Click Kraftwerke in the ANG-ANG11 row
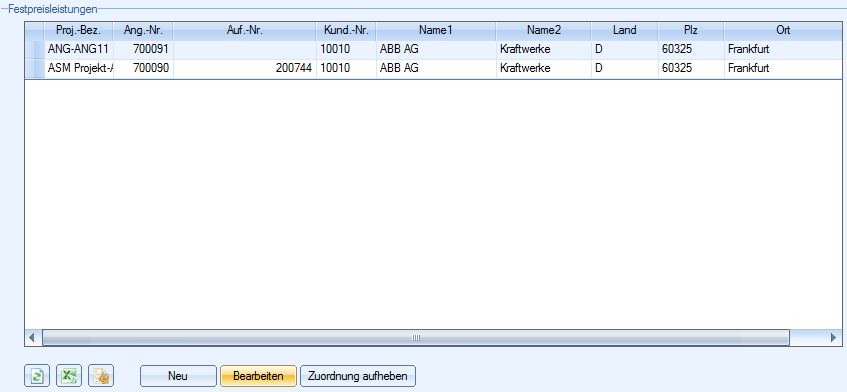The height and width of the screenshot is (392, 847). point(543,50)
